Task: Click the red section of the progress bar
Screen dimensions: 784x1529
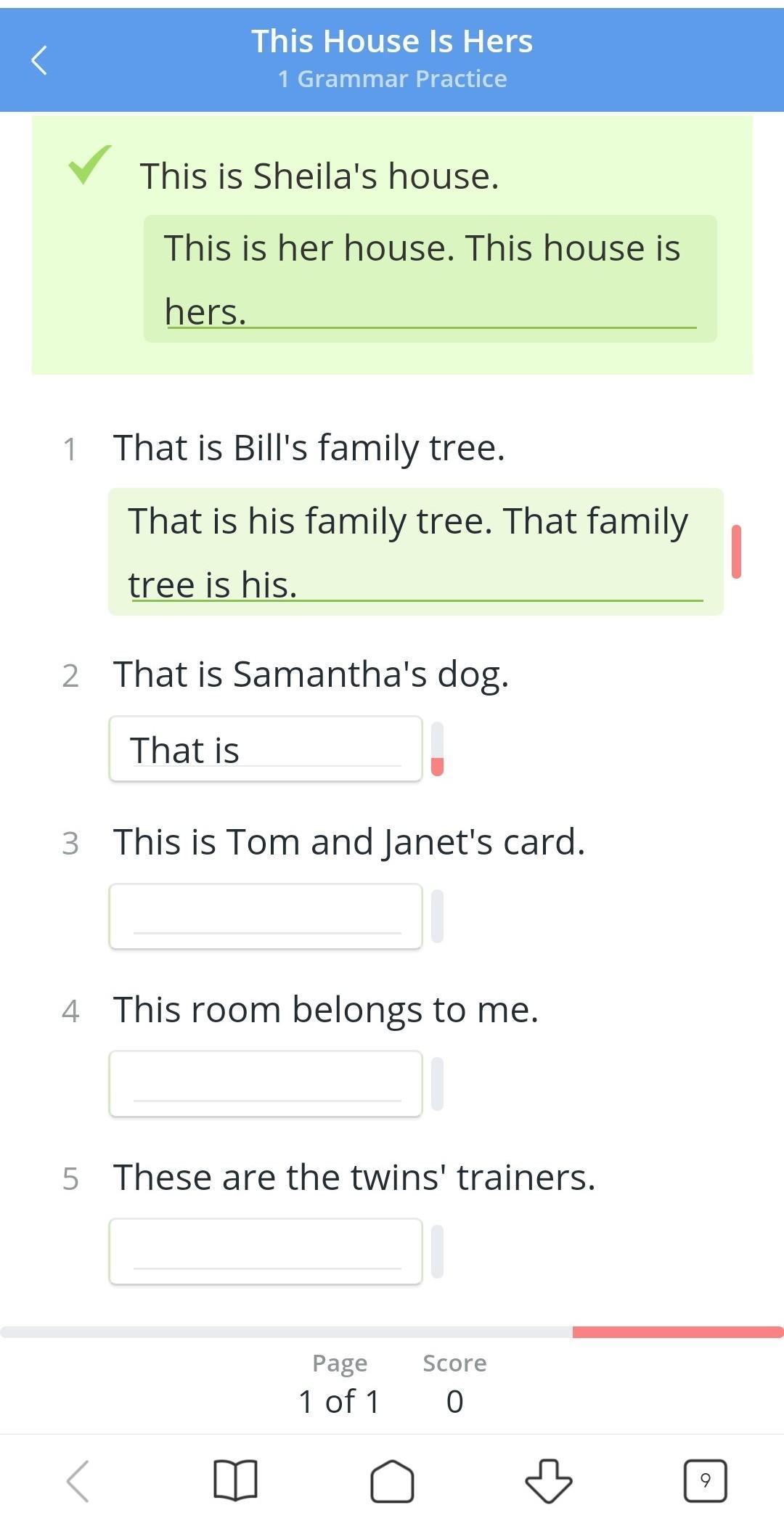Action: click(677, 1332)
